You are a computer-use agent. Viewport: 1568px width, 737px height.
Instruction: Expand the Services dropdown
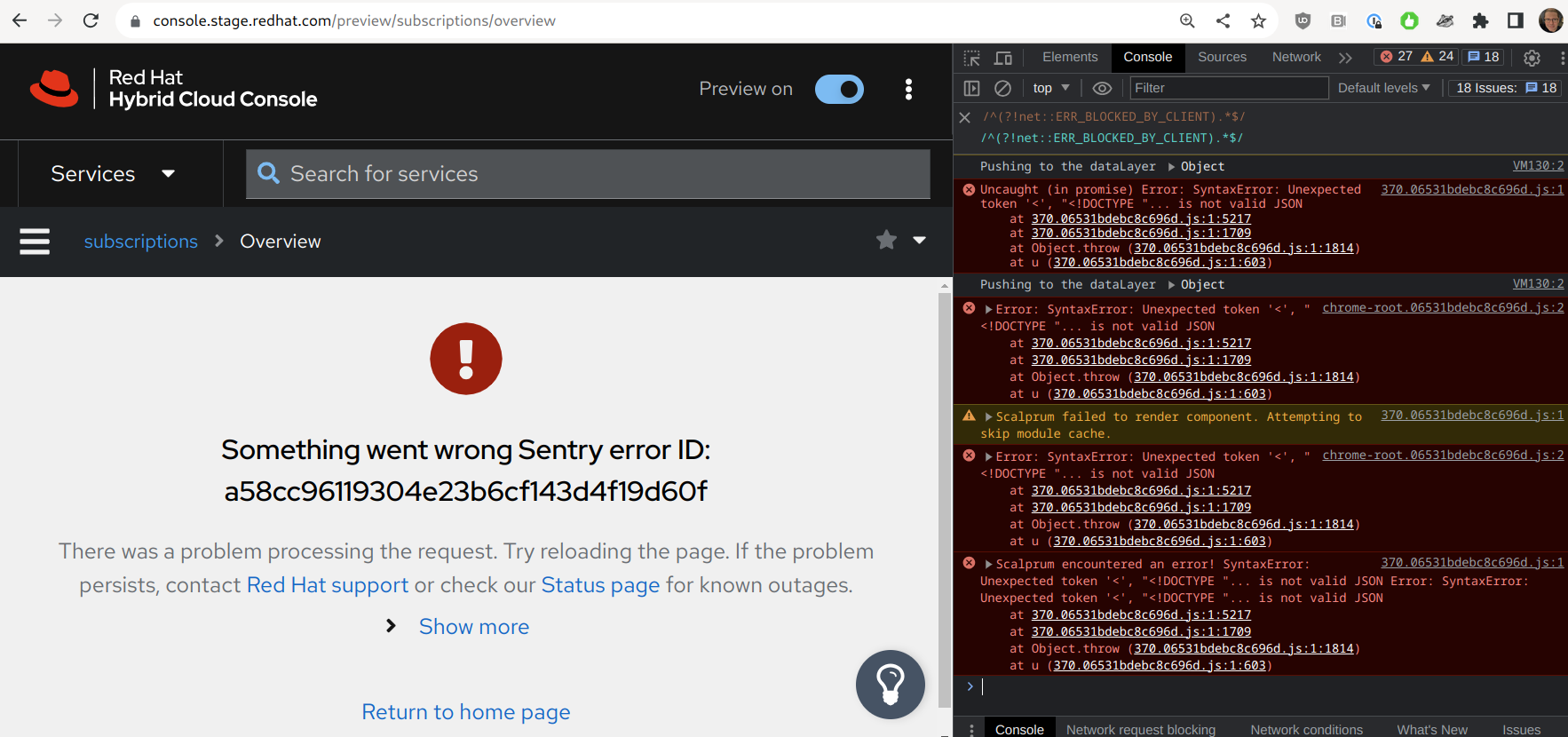point(113,174)
